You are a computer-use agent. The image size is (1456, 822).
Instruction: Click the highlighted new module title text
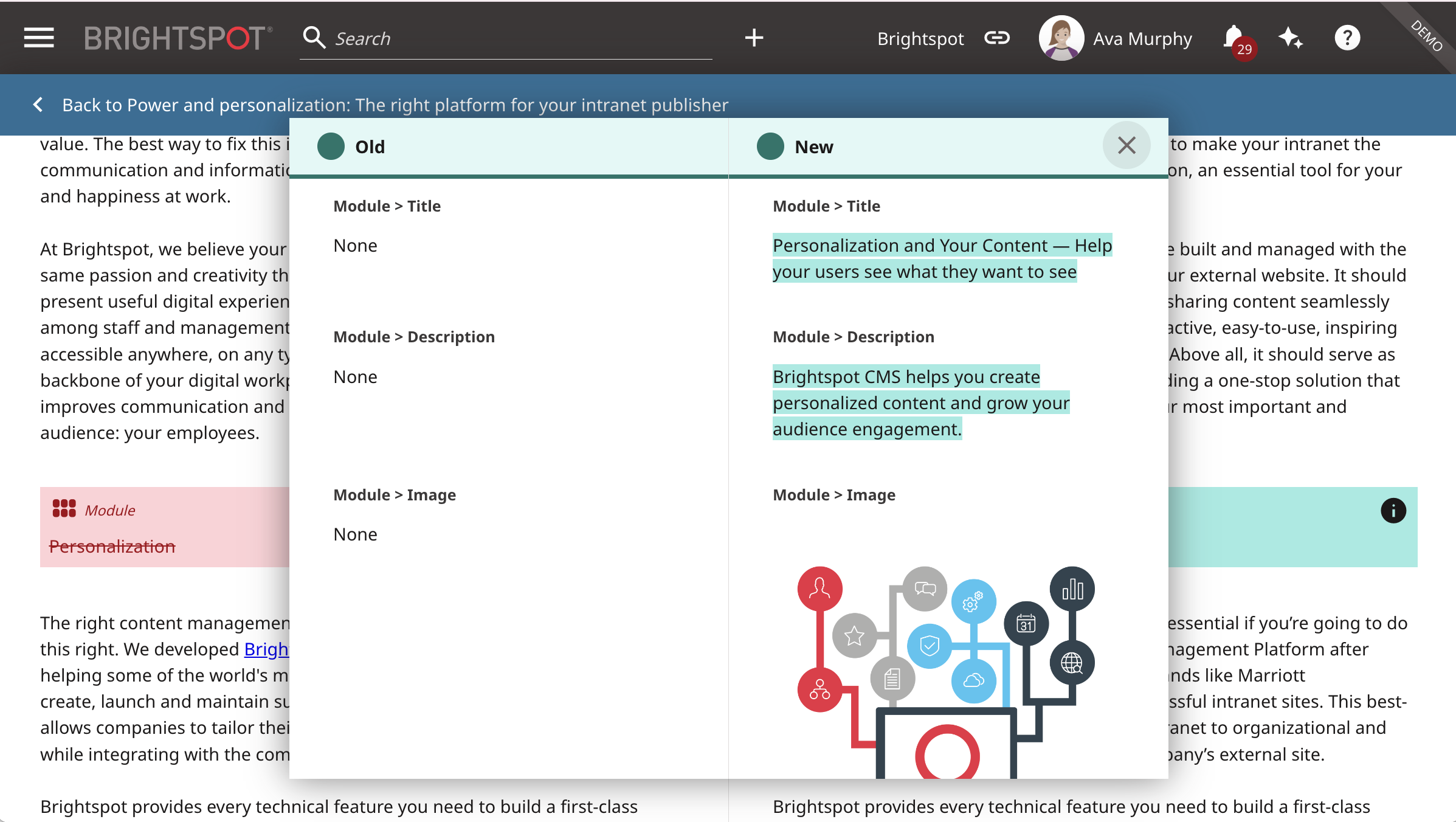click(x=942, y=258)
